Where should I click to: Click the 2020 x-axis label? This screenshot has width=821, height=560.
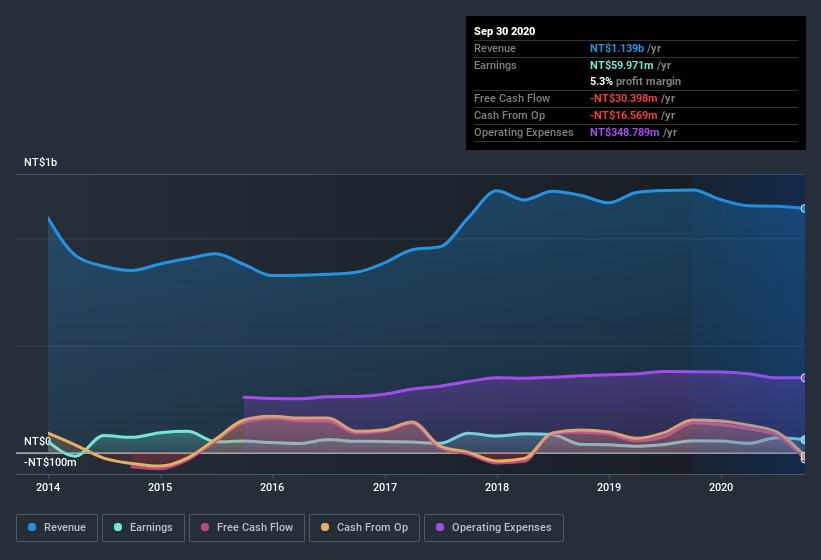point(721,487)
